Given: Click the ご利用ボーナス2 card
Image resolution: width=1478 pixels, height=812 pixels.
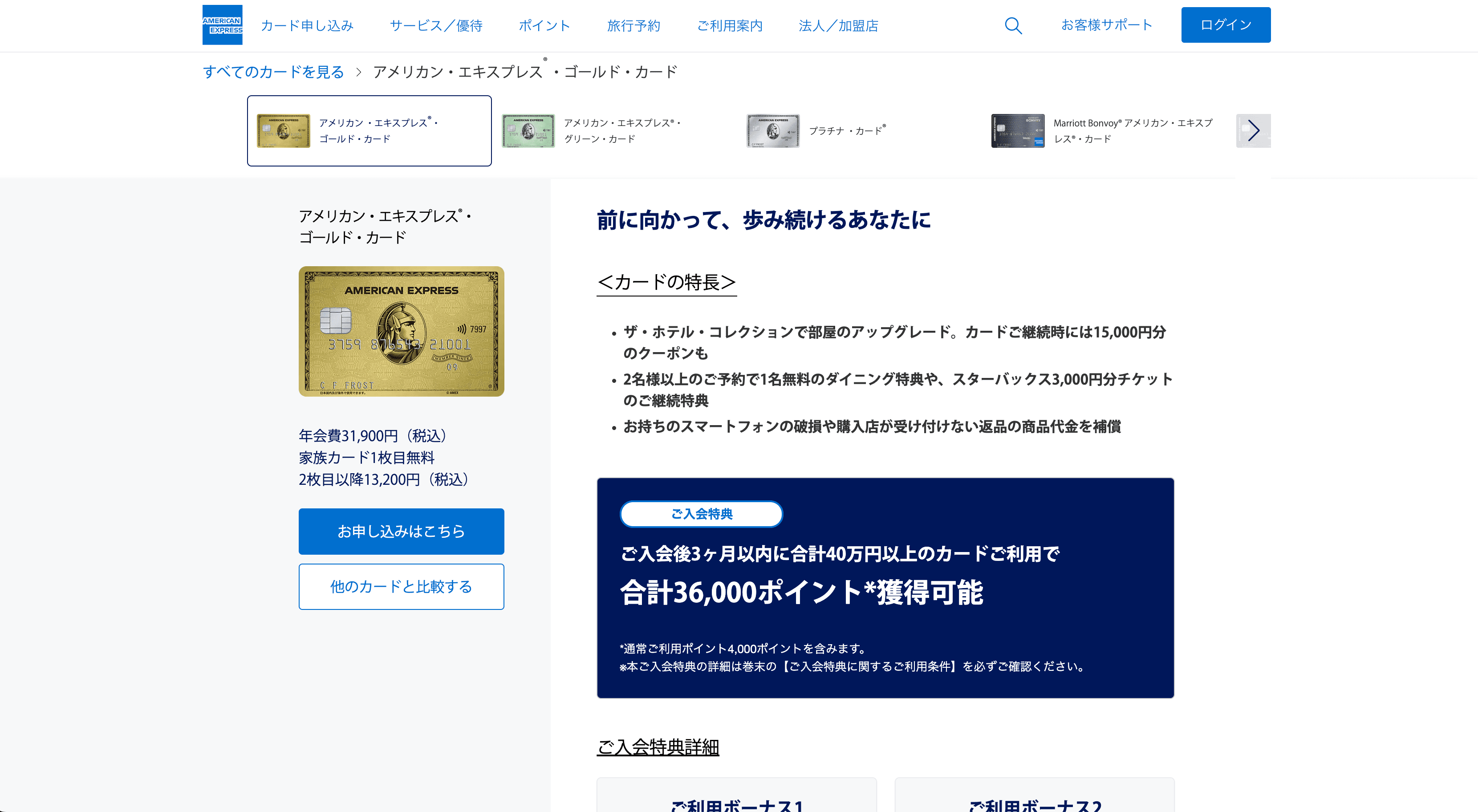Looking at the screenshot, I should pos(1035,795).
